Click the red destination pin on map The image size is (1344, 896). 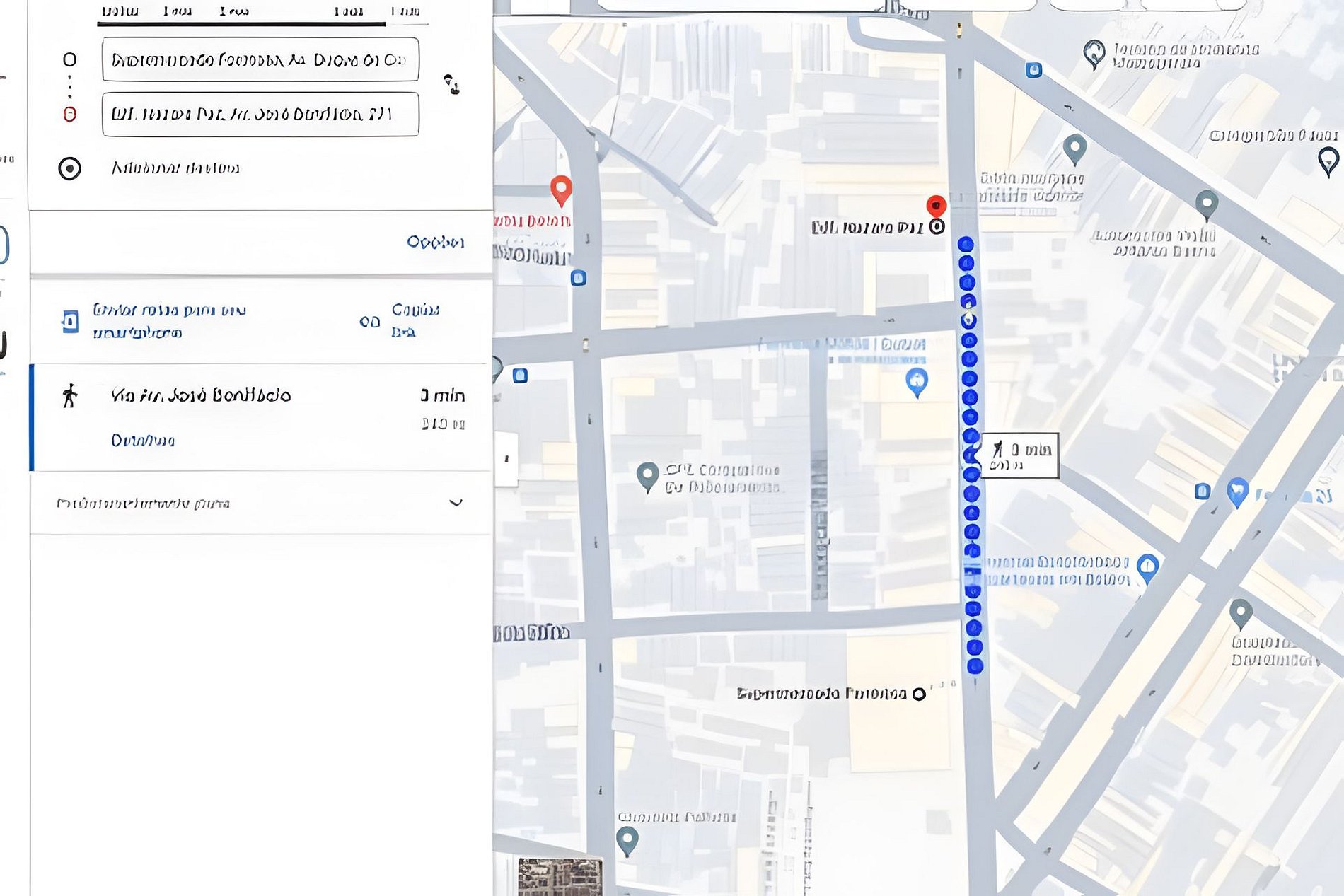[x=936, y=206]
